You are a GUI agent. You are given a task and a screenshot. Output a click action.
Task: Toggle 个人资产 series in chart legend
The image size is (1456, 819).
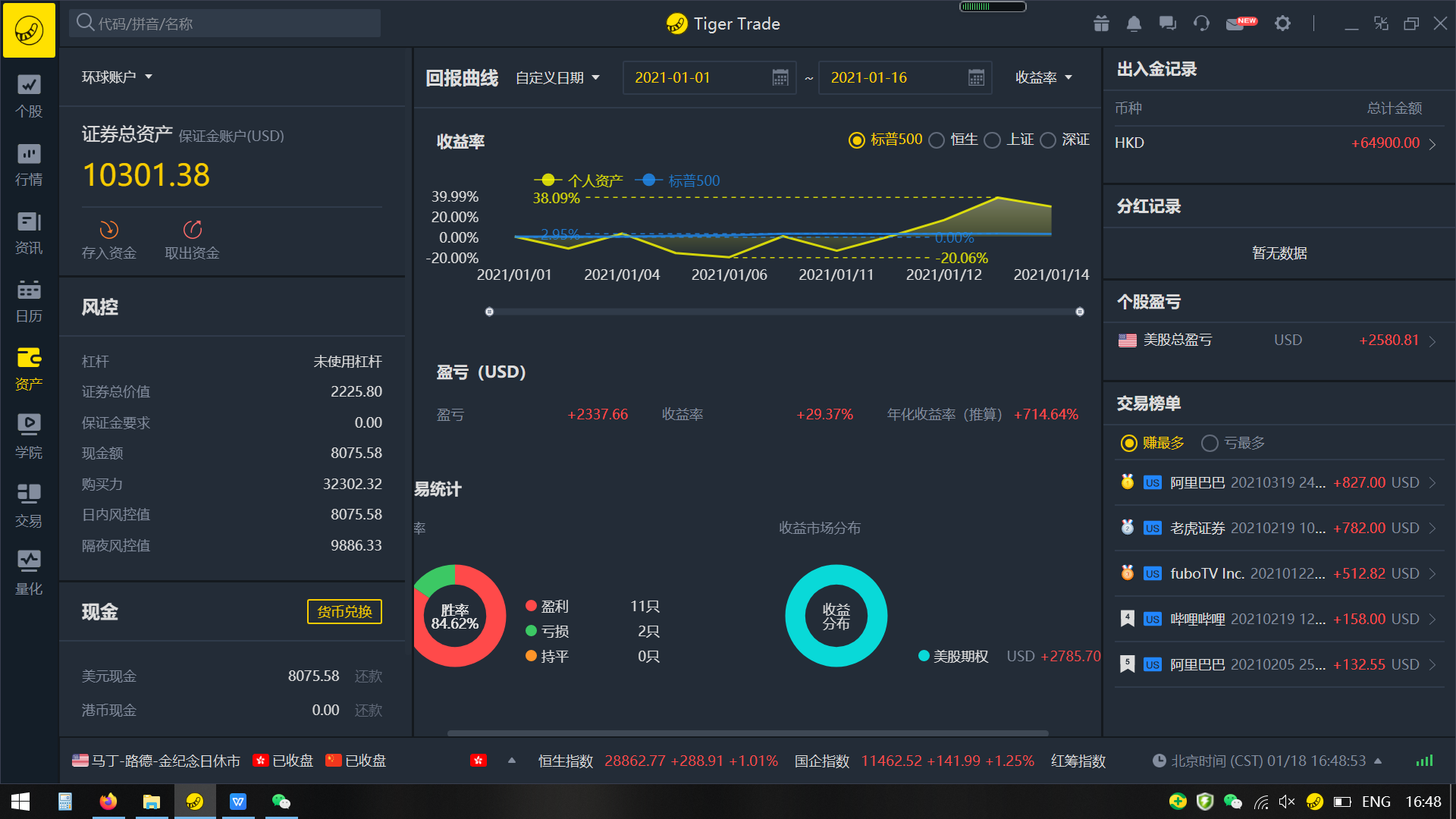point(578,180)
